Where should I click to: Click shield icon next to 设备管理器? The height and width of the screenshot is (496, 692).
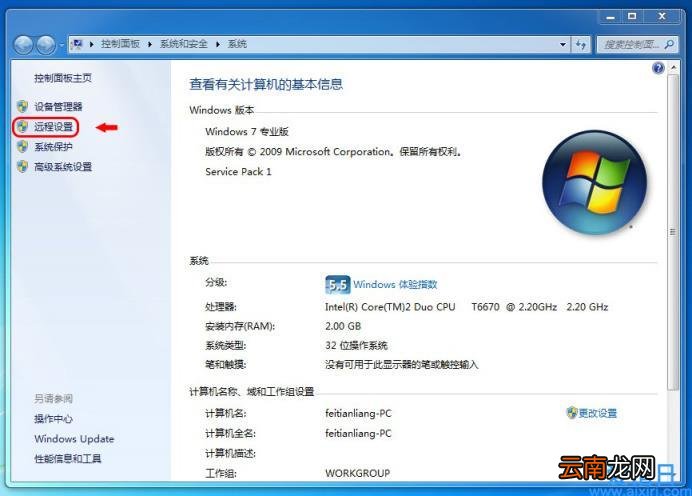[22, 106]
